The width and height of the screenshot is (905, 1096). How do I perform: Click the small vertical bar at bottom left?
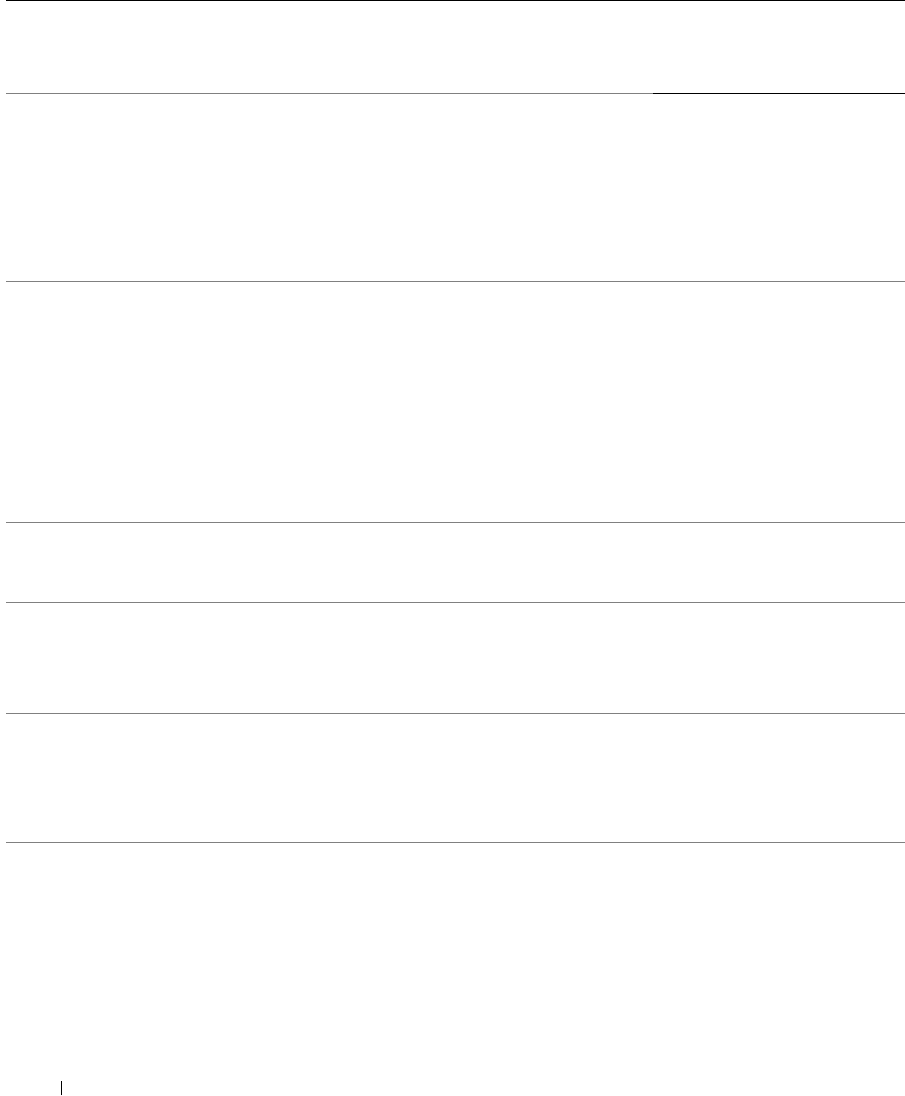pos(62,1084)
